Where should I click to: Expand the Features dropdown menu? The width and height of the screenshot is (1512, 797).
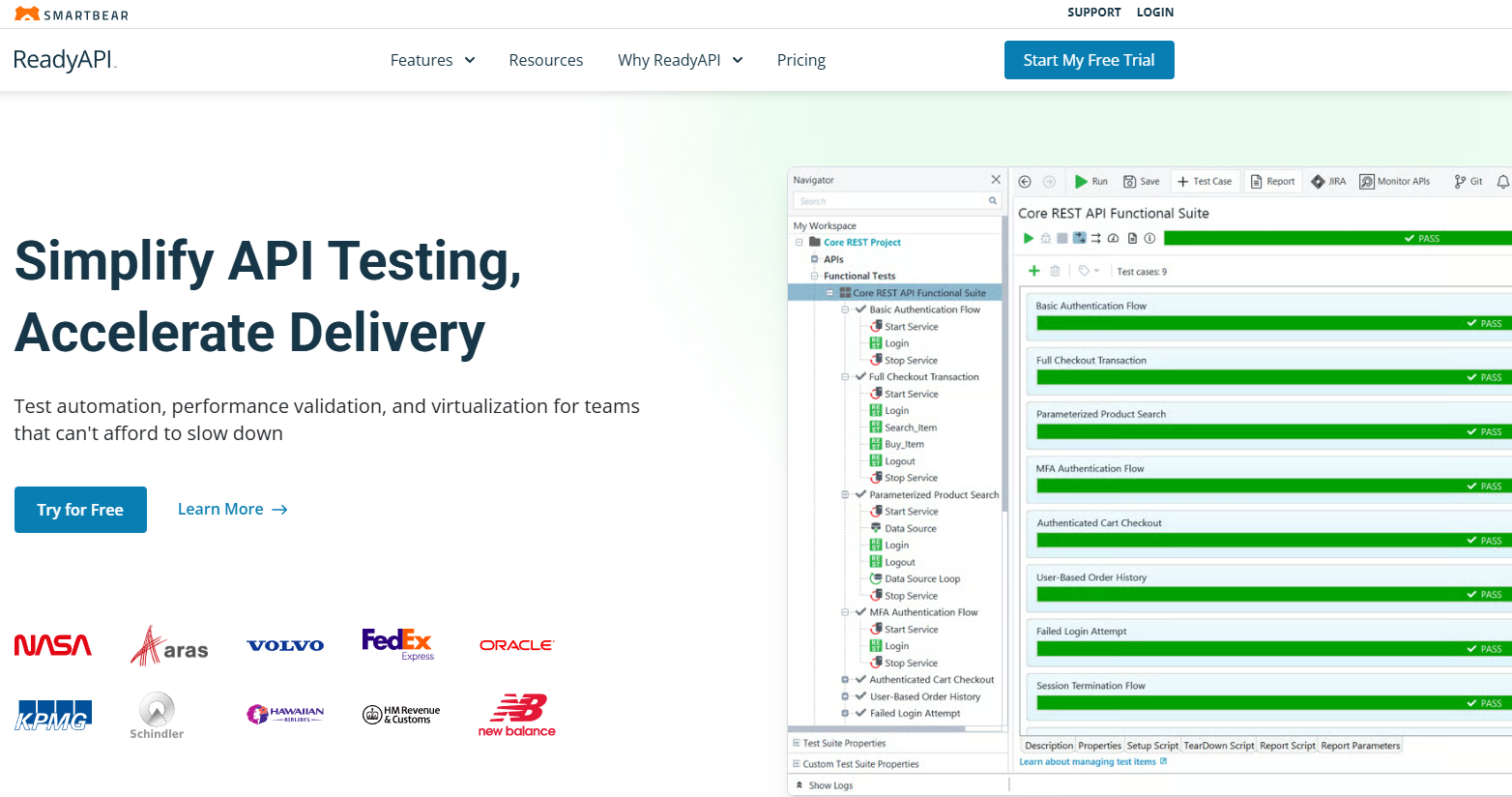[432, 60]
